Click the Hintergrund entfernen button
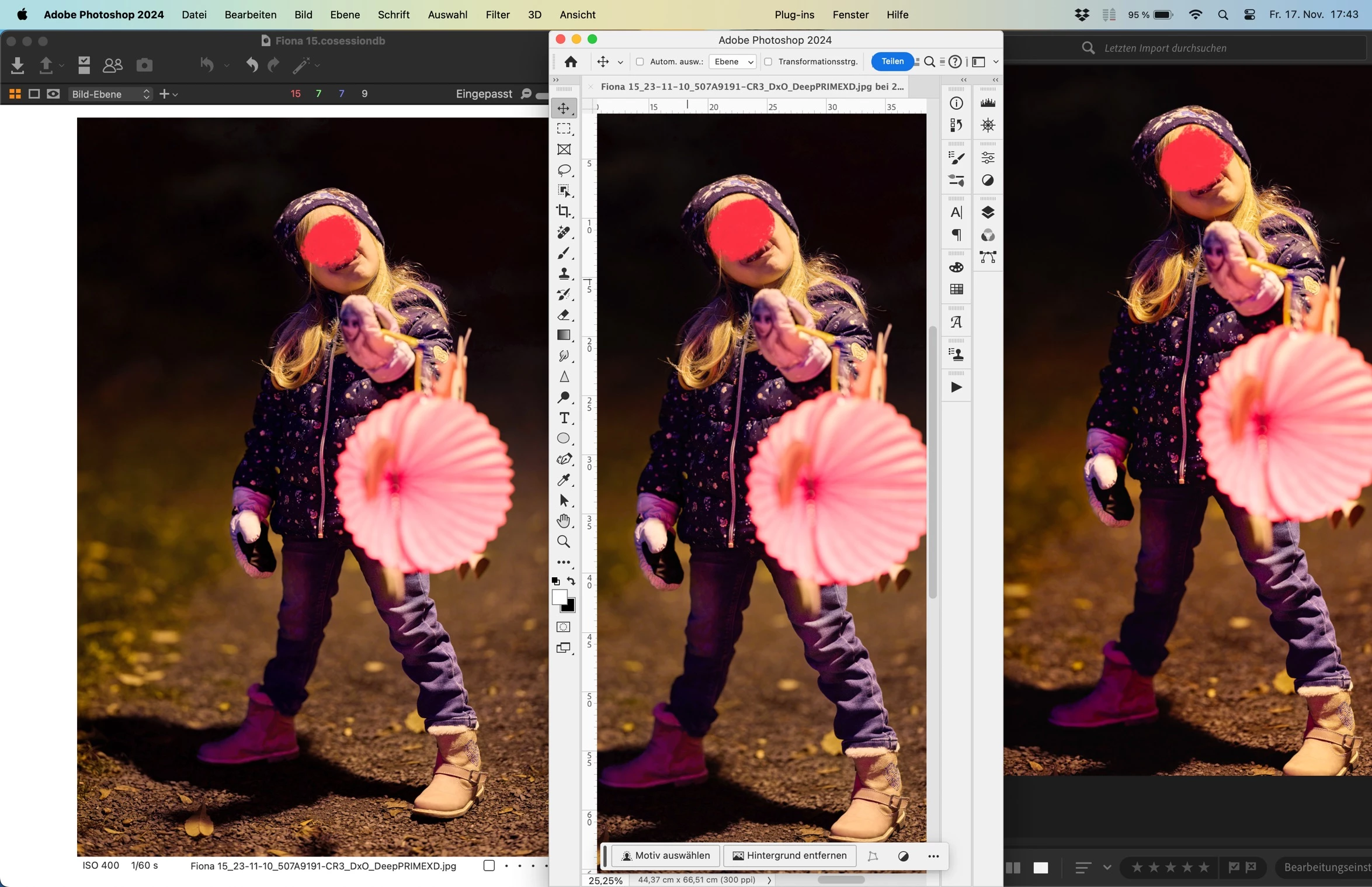This screenshot has height=887, width=1372. tap(789, 855)
